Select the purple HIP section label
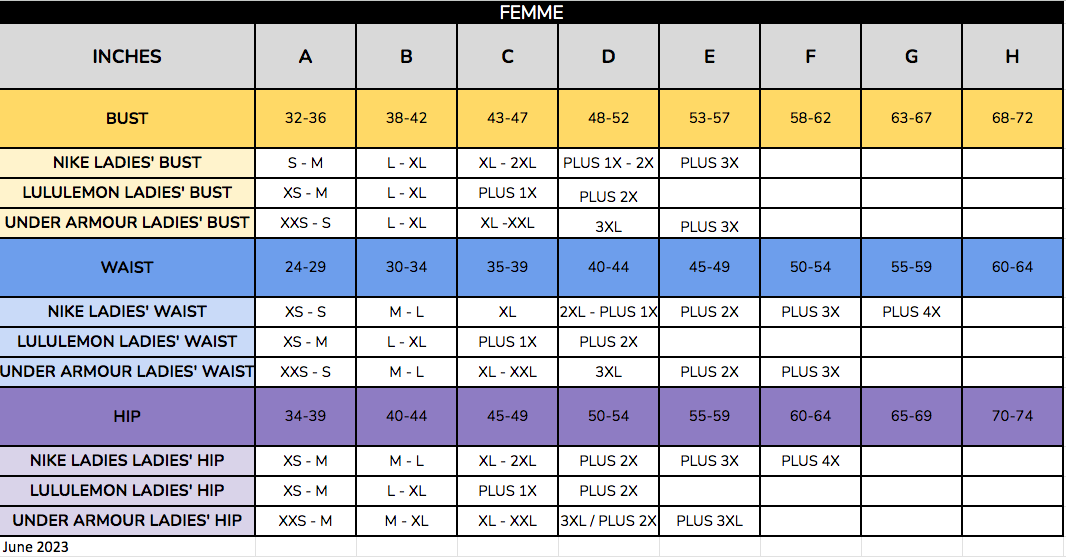The height and width of the screenshot is (557, 1066). (x=127, y=416)
